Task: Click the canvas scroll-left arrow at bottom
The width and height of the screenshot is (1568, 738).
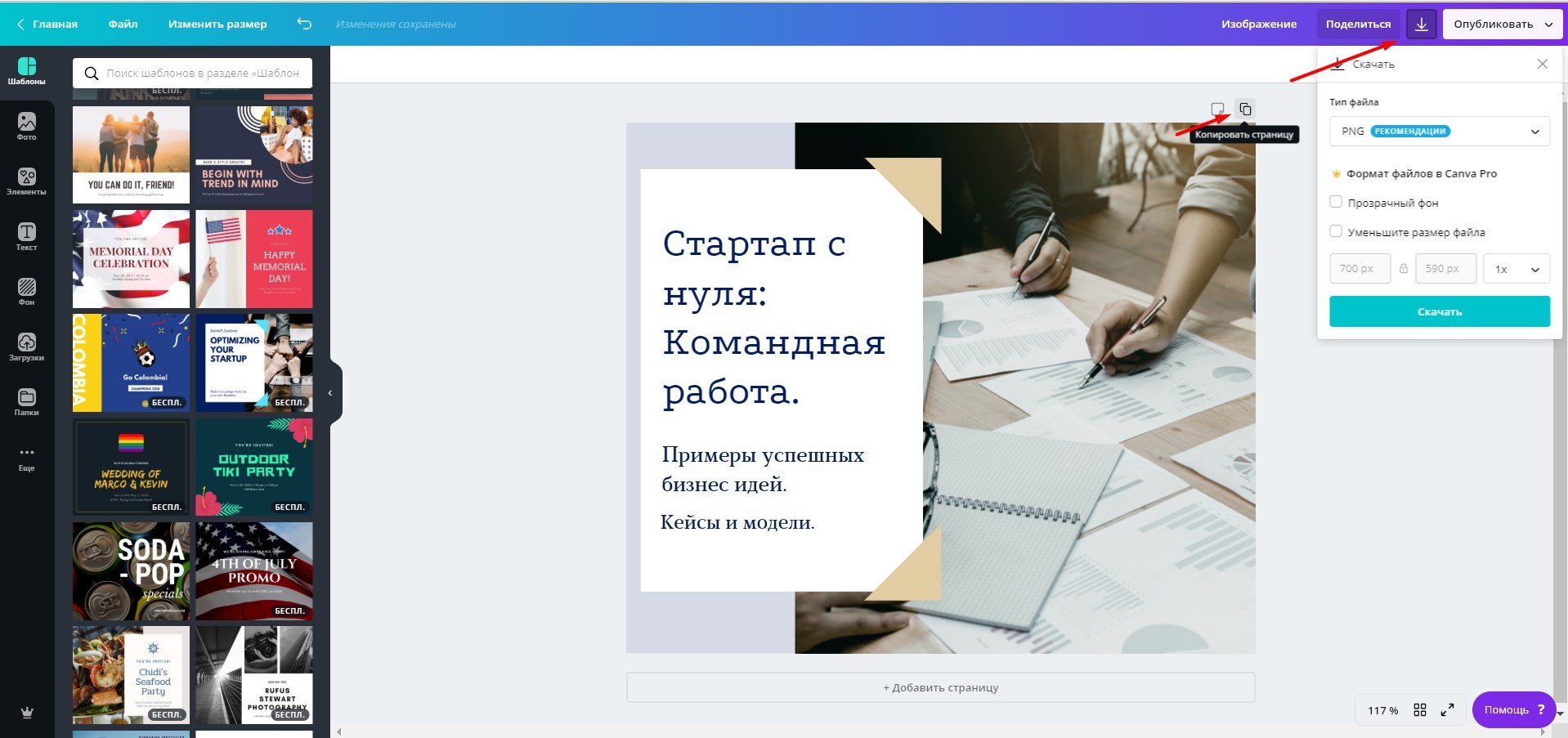Action: coord(339,731)
